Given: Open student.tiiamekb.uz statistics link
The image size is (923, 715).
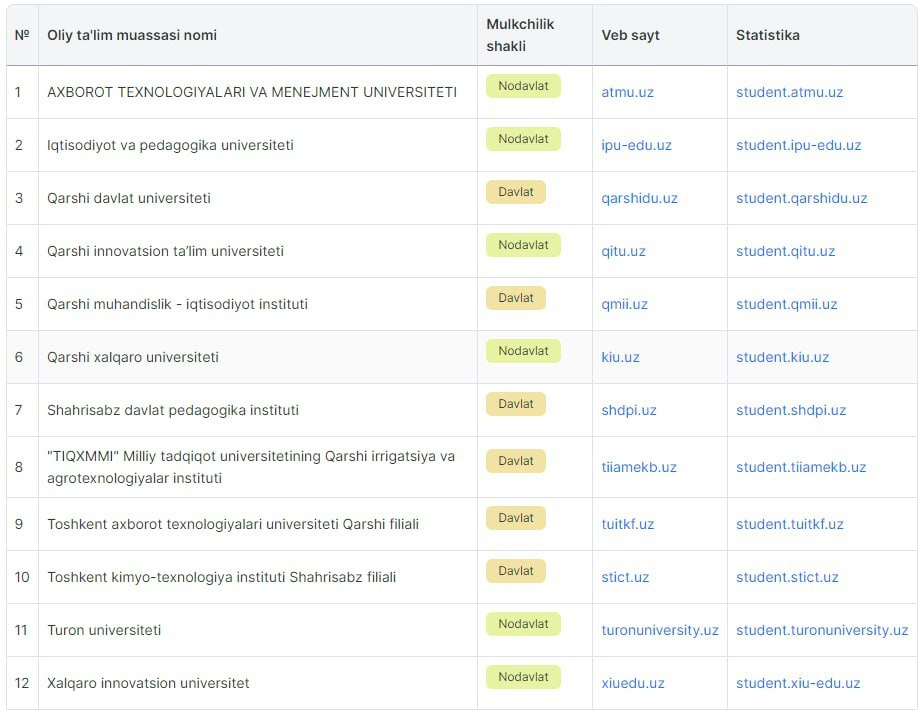Looking at the screenshot, I should pos(801,467).
